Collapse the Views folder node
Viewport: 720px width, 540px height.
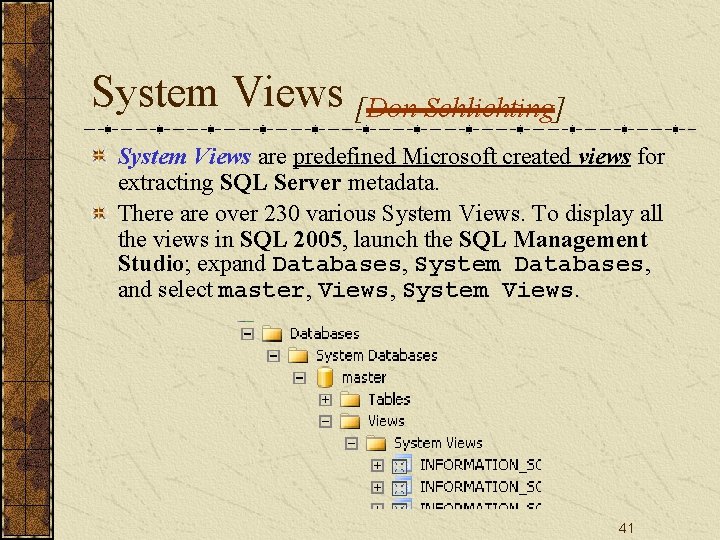[325, 421]
